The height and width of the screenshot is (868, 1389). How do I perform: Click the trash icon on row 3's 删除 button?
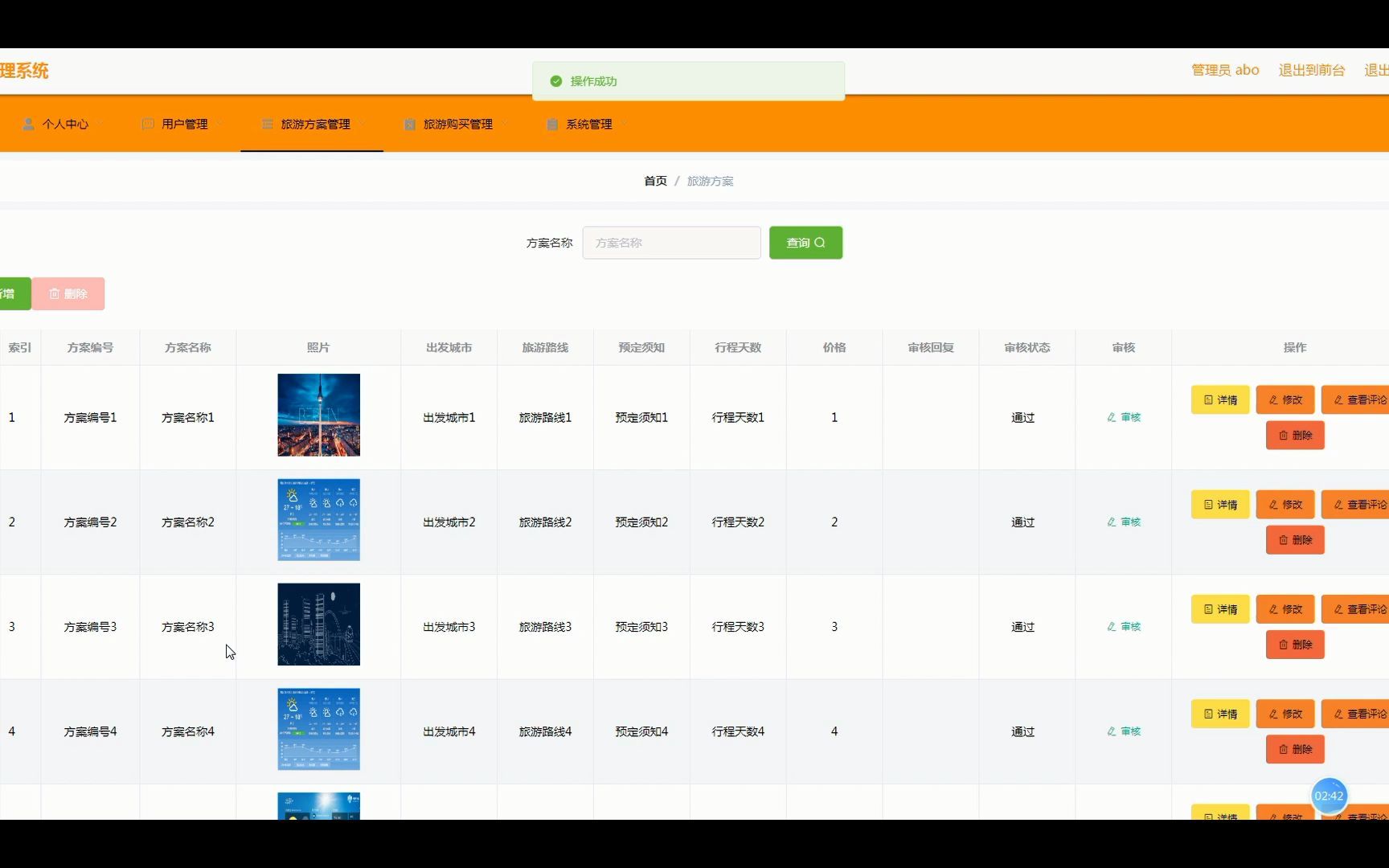coord(1283,644)
